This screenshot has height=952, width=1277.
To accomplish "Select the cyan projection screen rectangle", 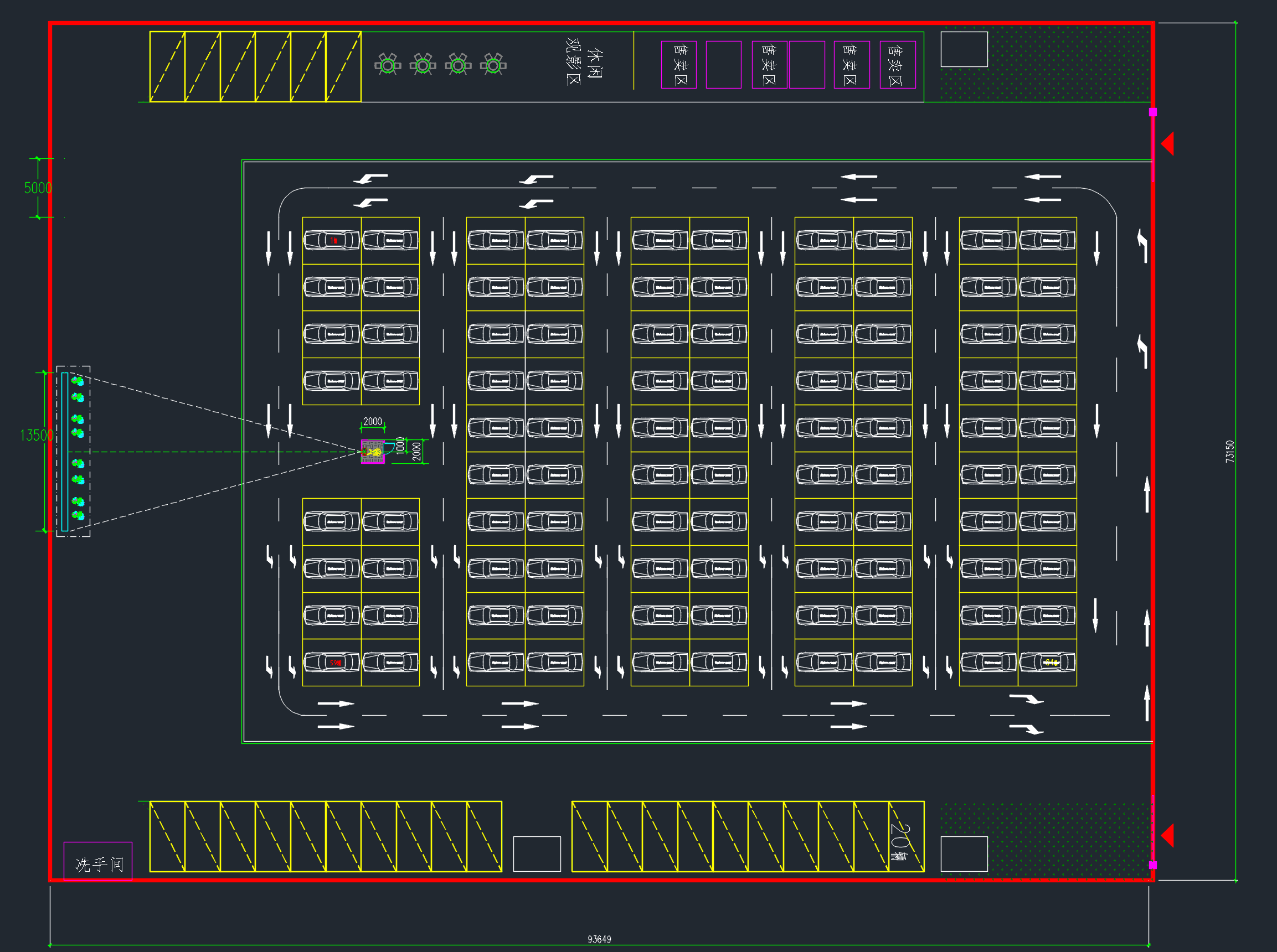I will pyautogui.click(x=65, y=452).
